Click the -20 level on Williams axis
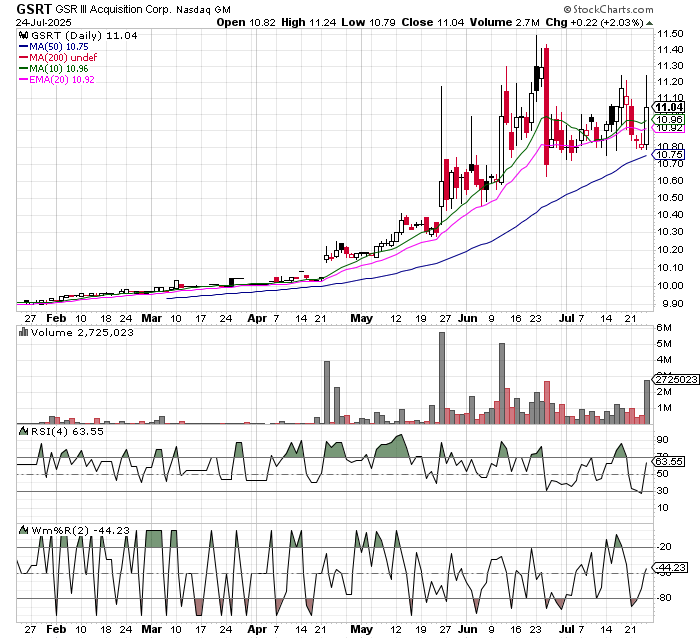Screen dimensions: 700x639 pos(664,547)
